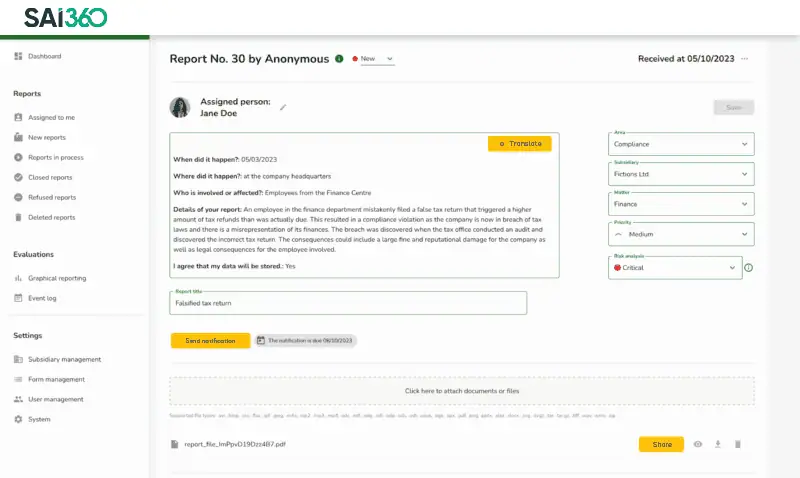
Task: Delete the attached report PDF file
Action: coord(738,444)
